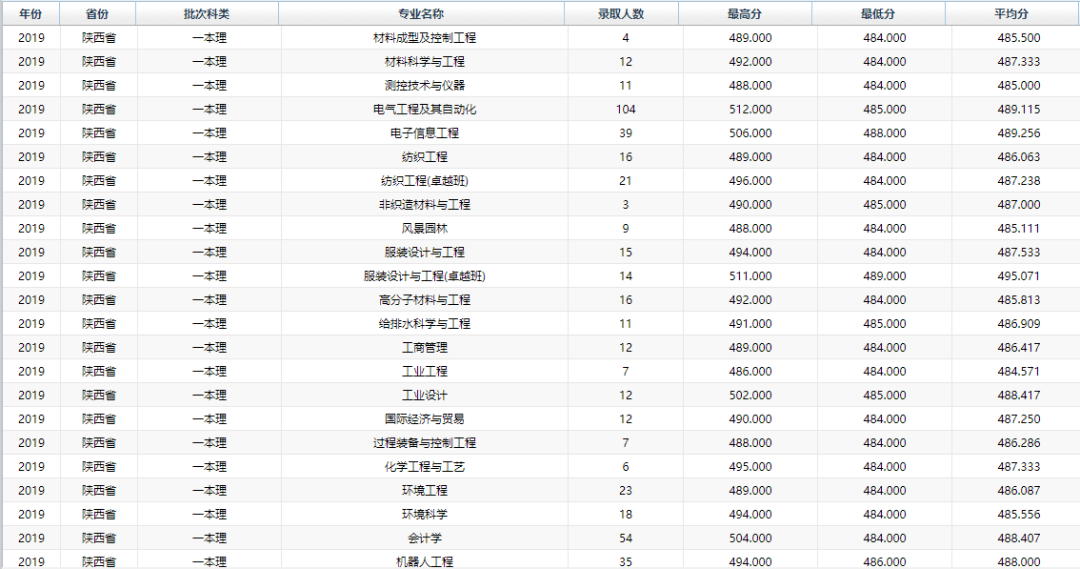Click the highest score 496.000 cell

click(750, 181)
